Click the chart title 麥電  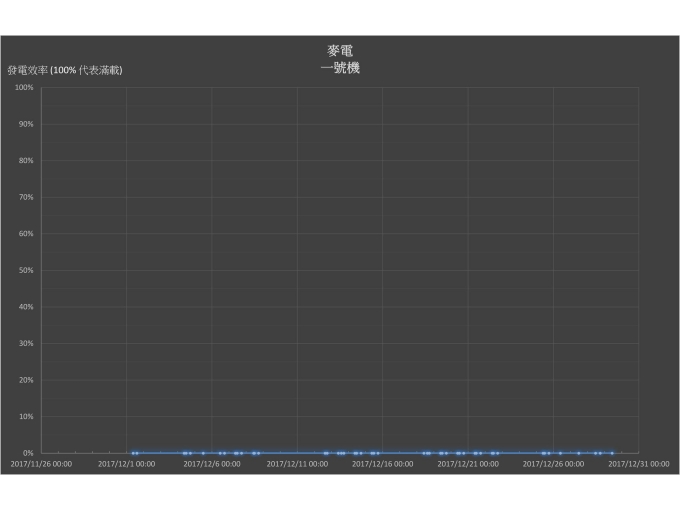[340, 50]
